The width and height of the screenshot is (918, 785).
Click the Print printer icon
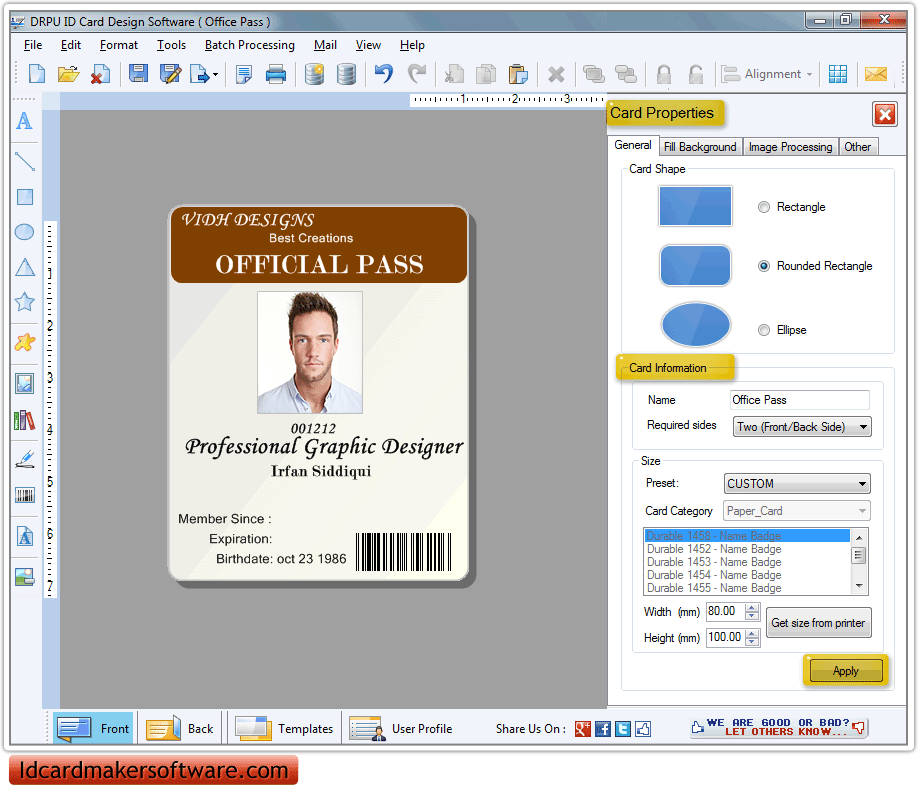[x=276, y=74]
